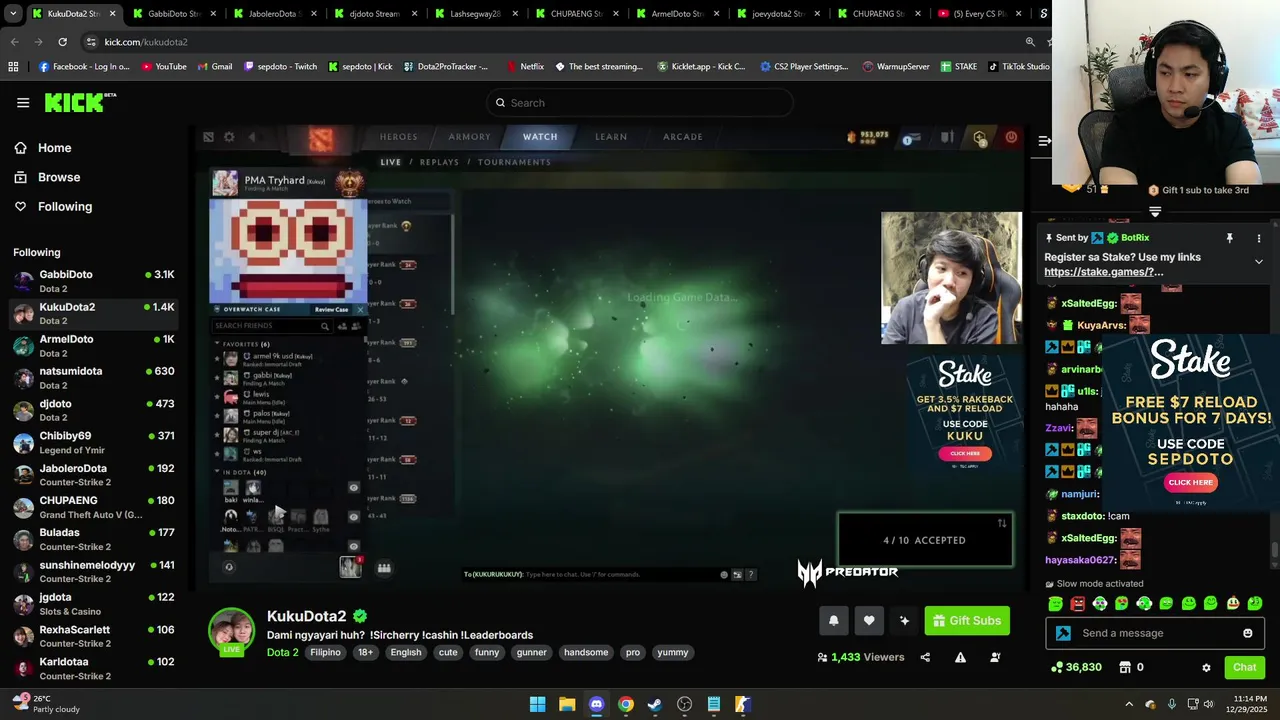Collapse the gift leaderboard via the down handle
This screenshot has height=720, width=1280.
[1155, 212]
